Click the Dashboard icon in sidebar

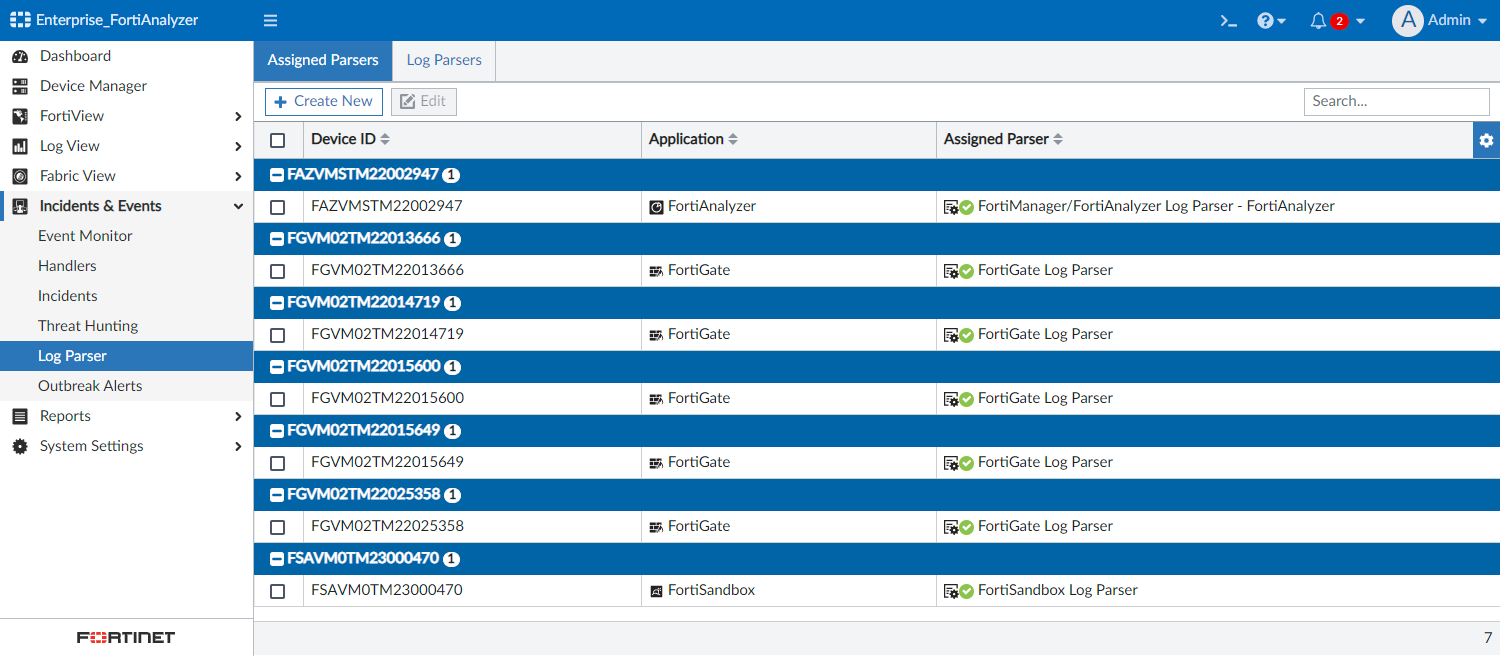point(20,56)
